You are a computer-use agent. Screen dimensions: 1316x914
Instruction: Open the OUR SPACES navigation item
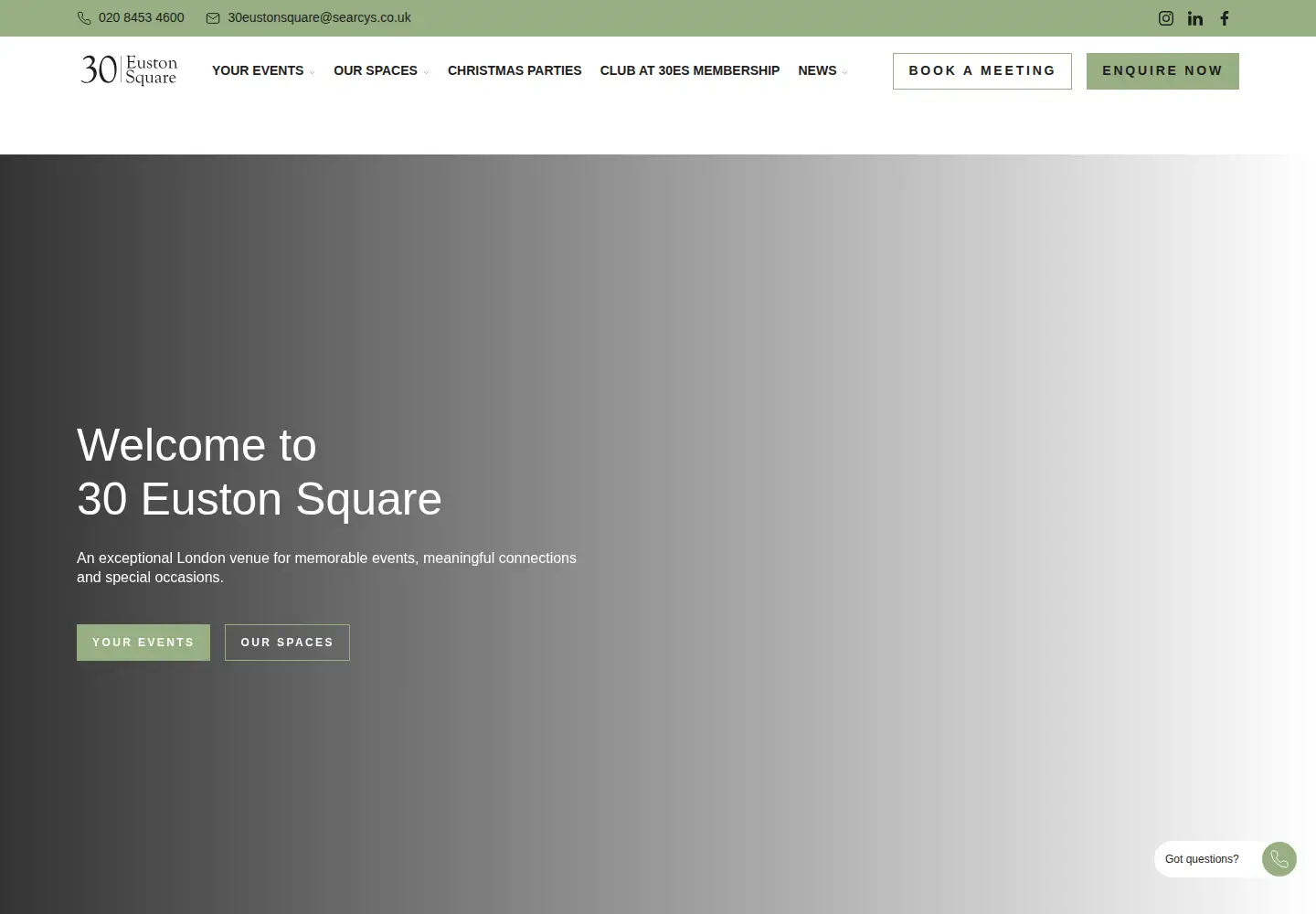[376, 70]
